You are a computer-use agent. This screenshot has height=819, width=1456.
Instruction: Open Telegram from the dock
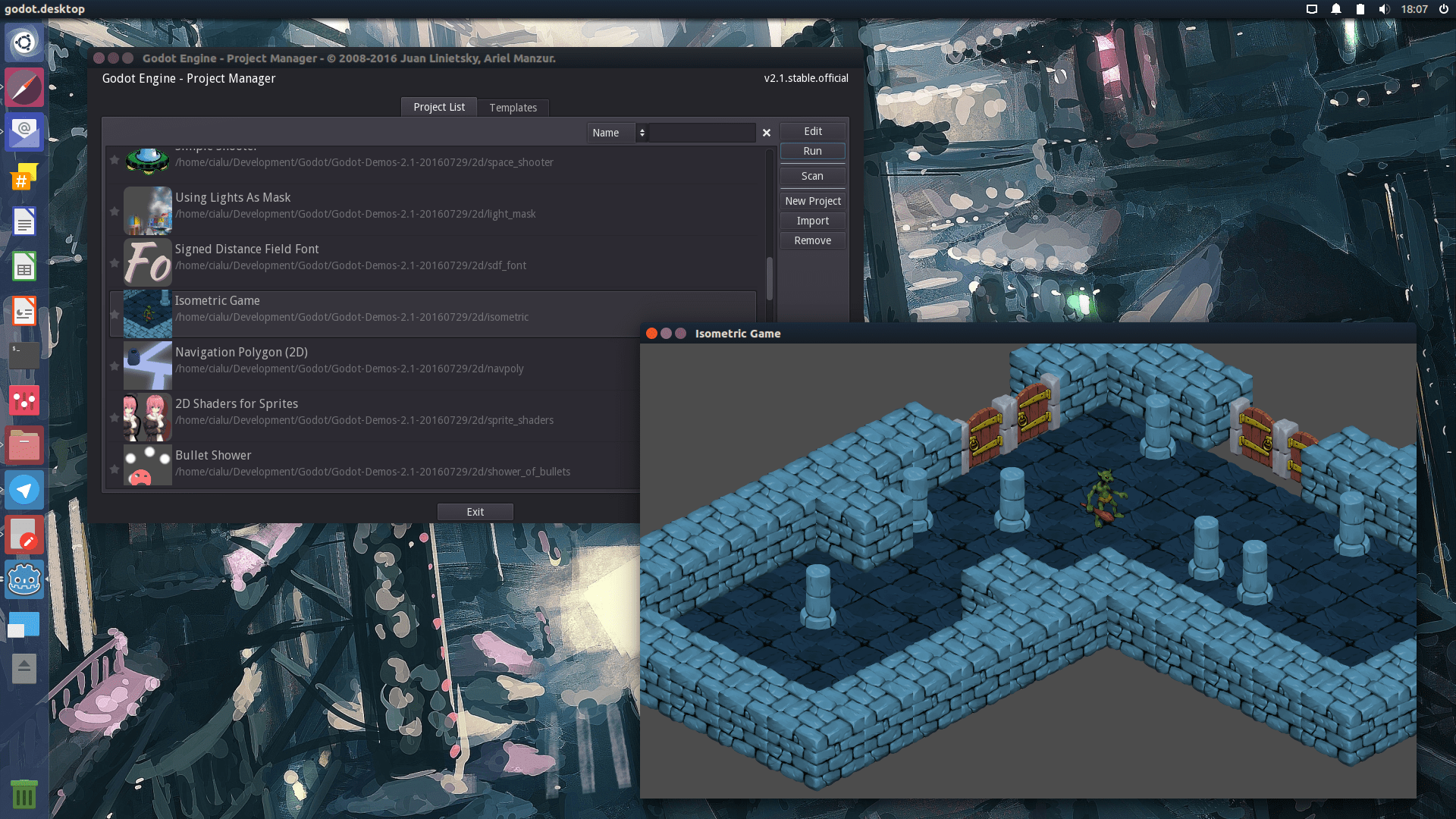tap(24, 491)
